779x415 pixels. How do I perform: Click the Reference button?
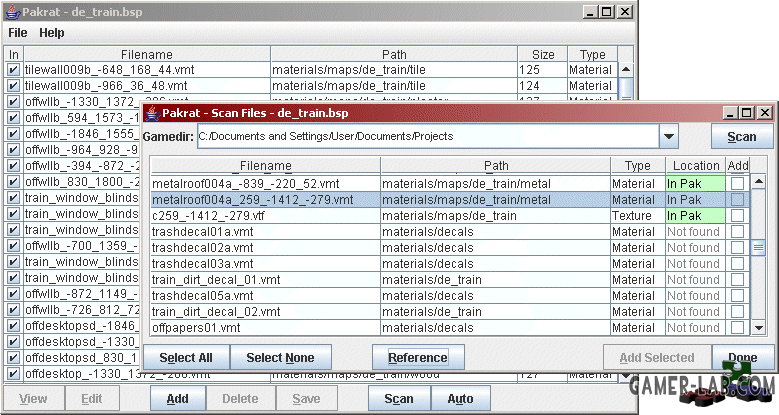click(x=418, y=358)
